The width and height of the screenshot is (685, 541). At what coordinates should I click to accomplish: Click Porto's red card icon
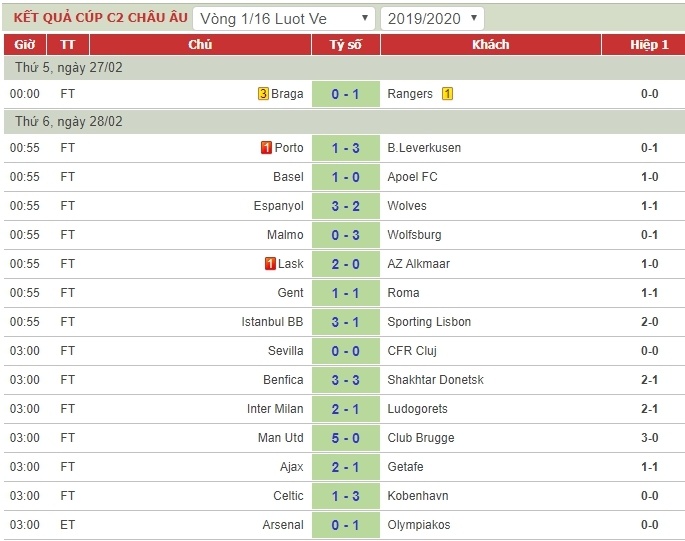[x=267, y=148]
